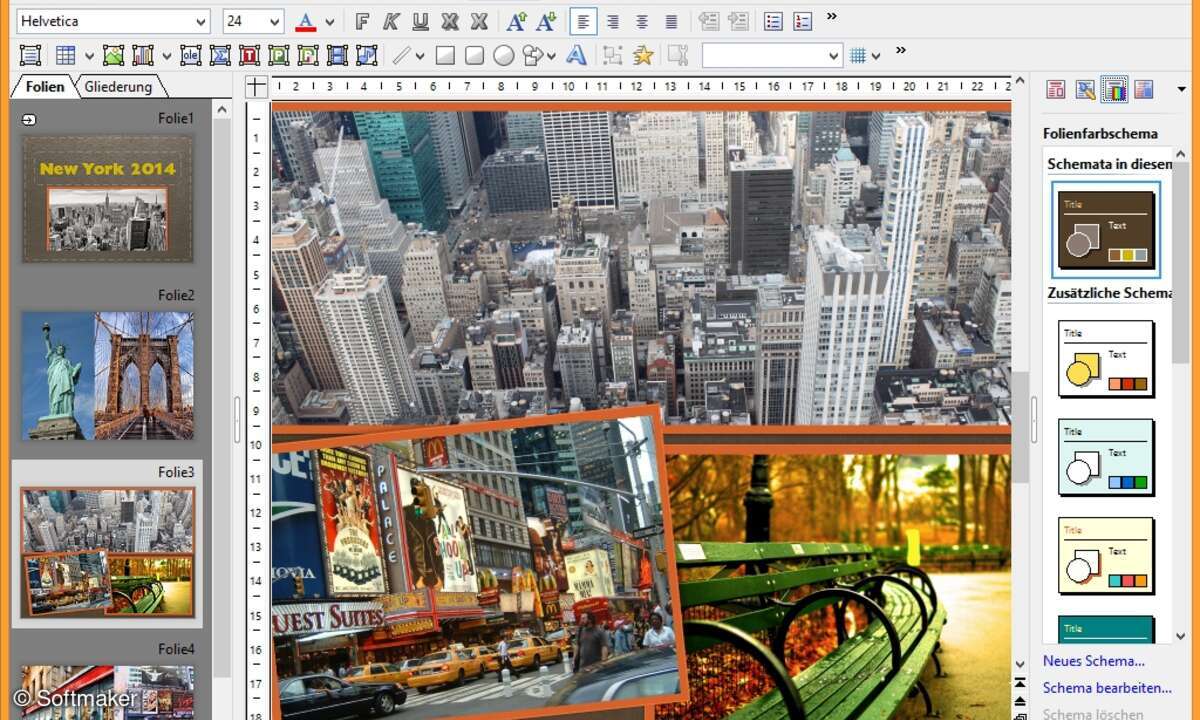Insert chart frame icon

point(142,56)
